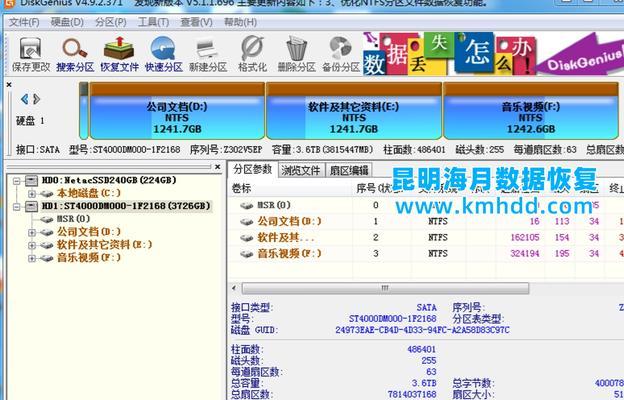Go to previous disk arrow
Viewport: 624px width, 400px height.
point(25,99)
